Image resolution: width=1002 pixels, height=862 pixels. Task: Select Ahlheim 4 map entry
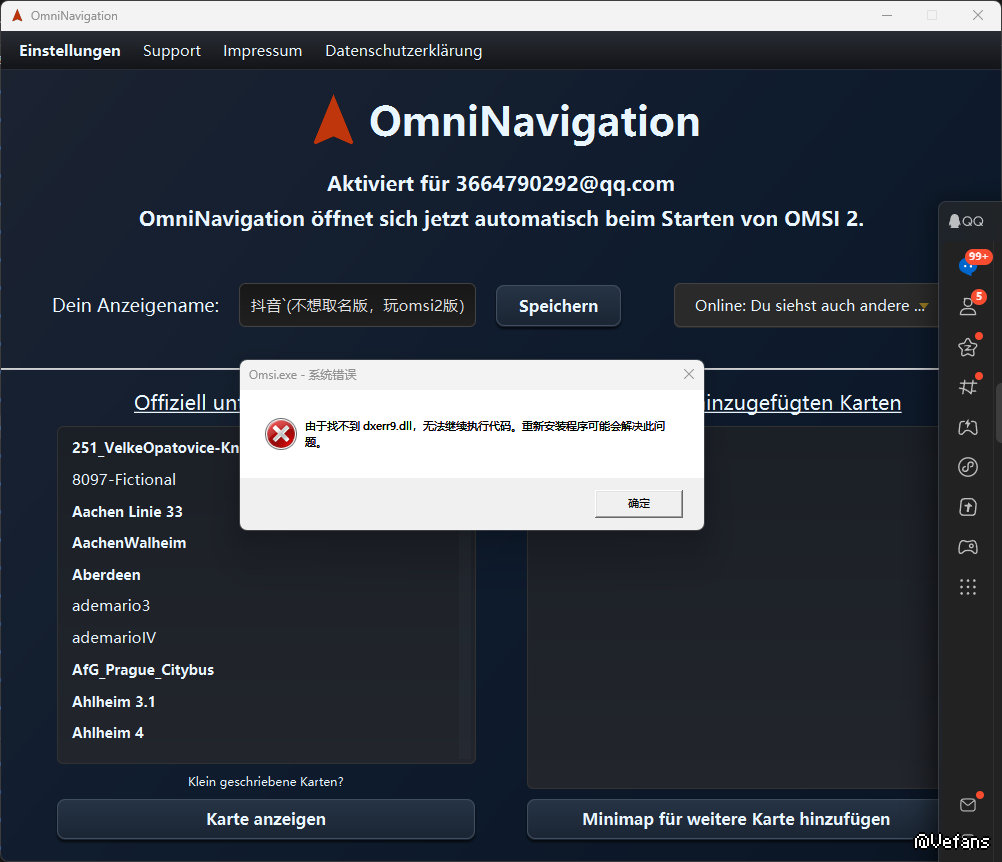[108, 733]
